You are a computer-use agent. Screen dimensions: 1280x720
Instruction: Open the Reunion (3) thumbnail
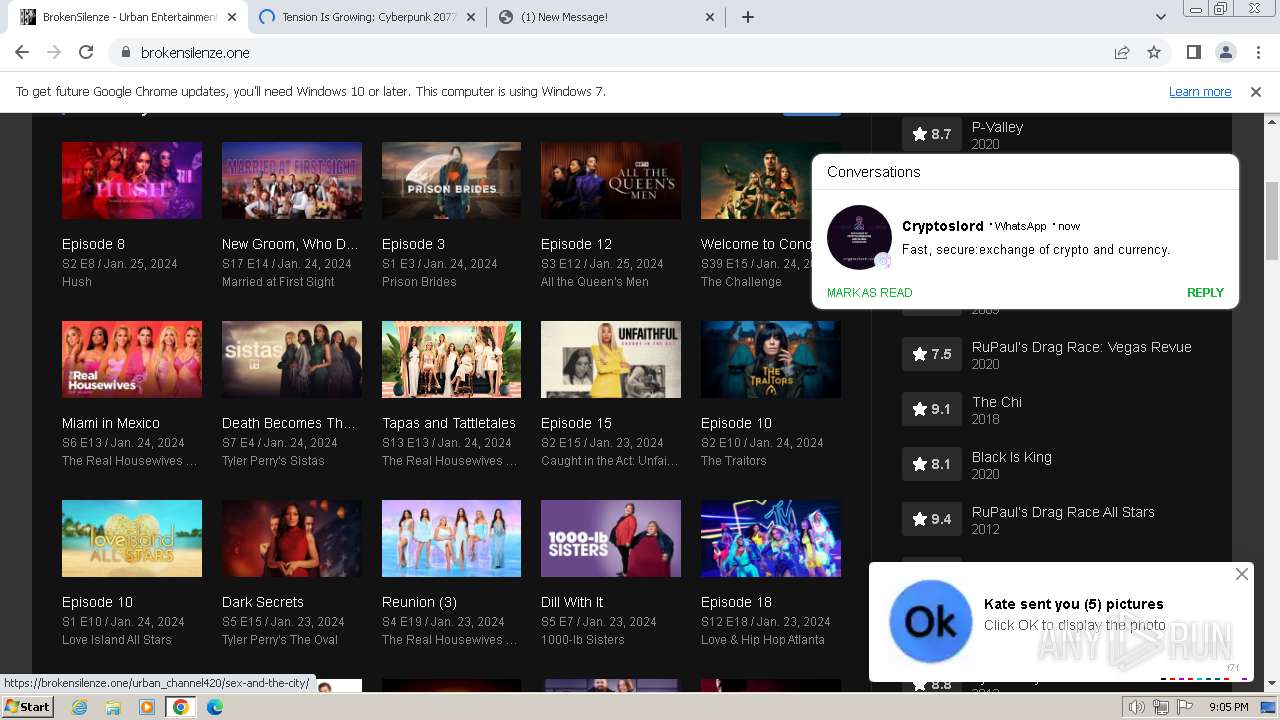[x=451, y=538]
